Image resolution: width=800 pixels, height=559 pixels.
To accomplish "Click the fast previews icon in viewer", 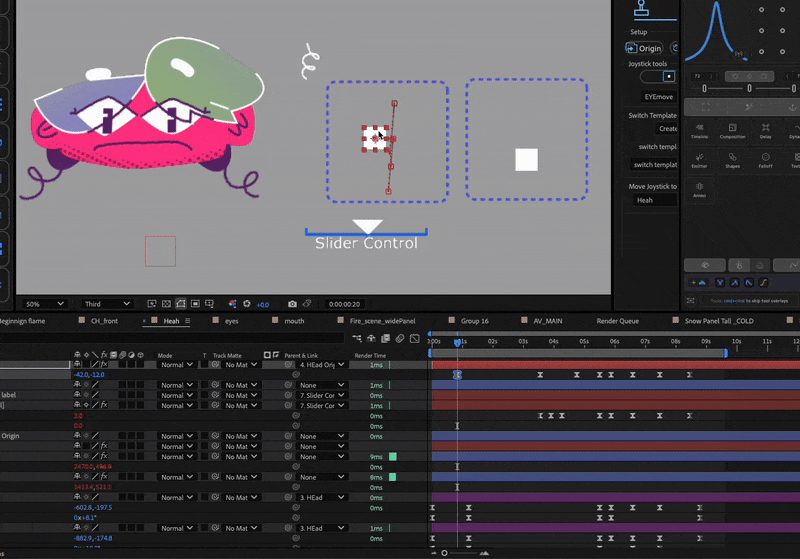I will click(152, 304).
